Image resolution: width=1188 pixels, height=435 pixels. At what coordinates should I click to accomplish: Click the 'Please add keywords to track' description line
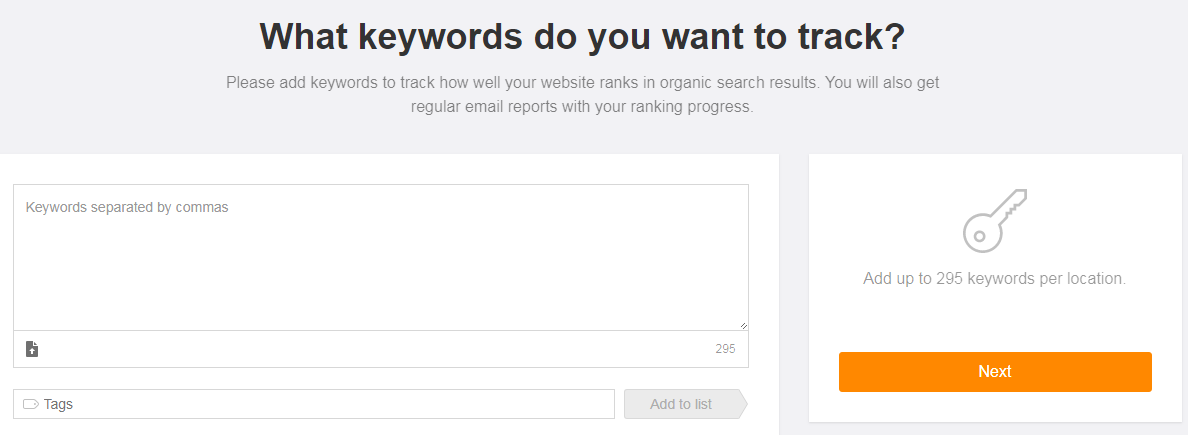582,82
